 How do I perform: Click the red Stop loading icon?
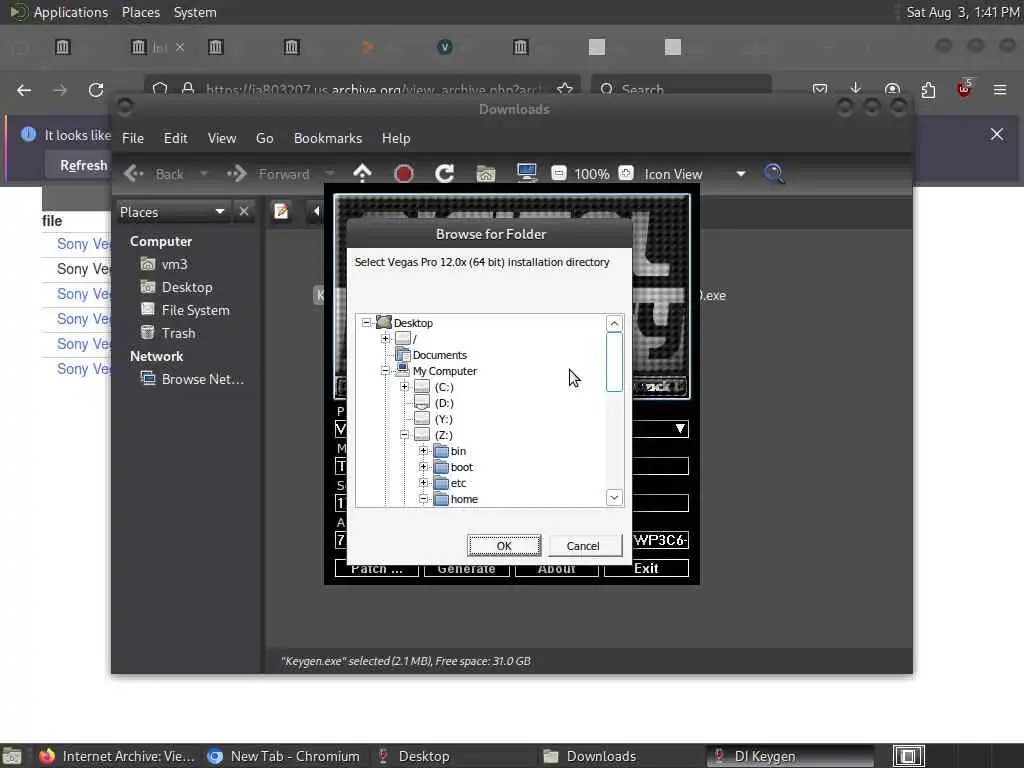(x=404, y=174)
